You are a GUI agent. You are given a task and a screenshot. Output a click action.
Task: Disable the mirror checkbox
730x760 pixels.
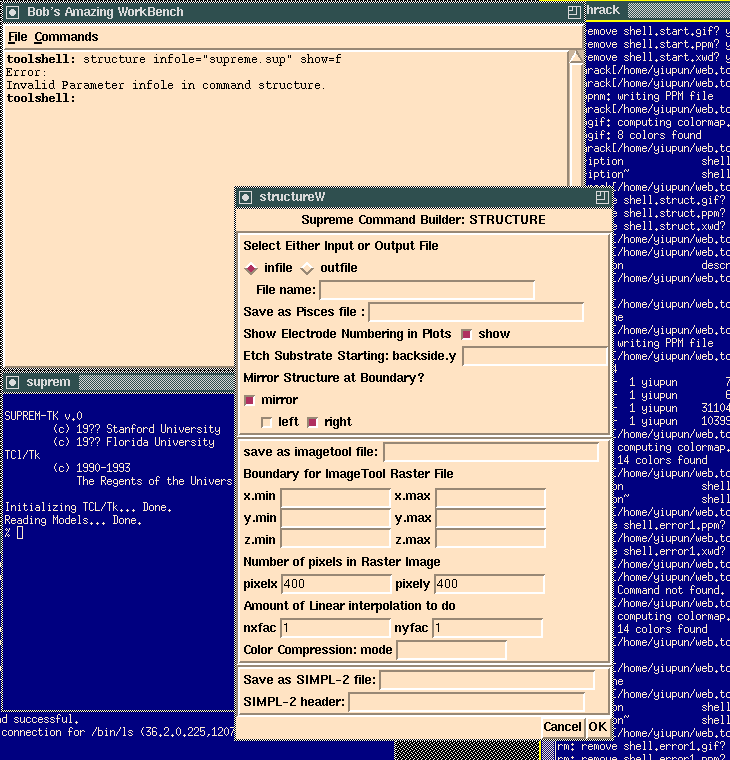point(250,400)
